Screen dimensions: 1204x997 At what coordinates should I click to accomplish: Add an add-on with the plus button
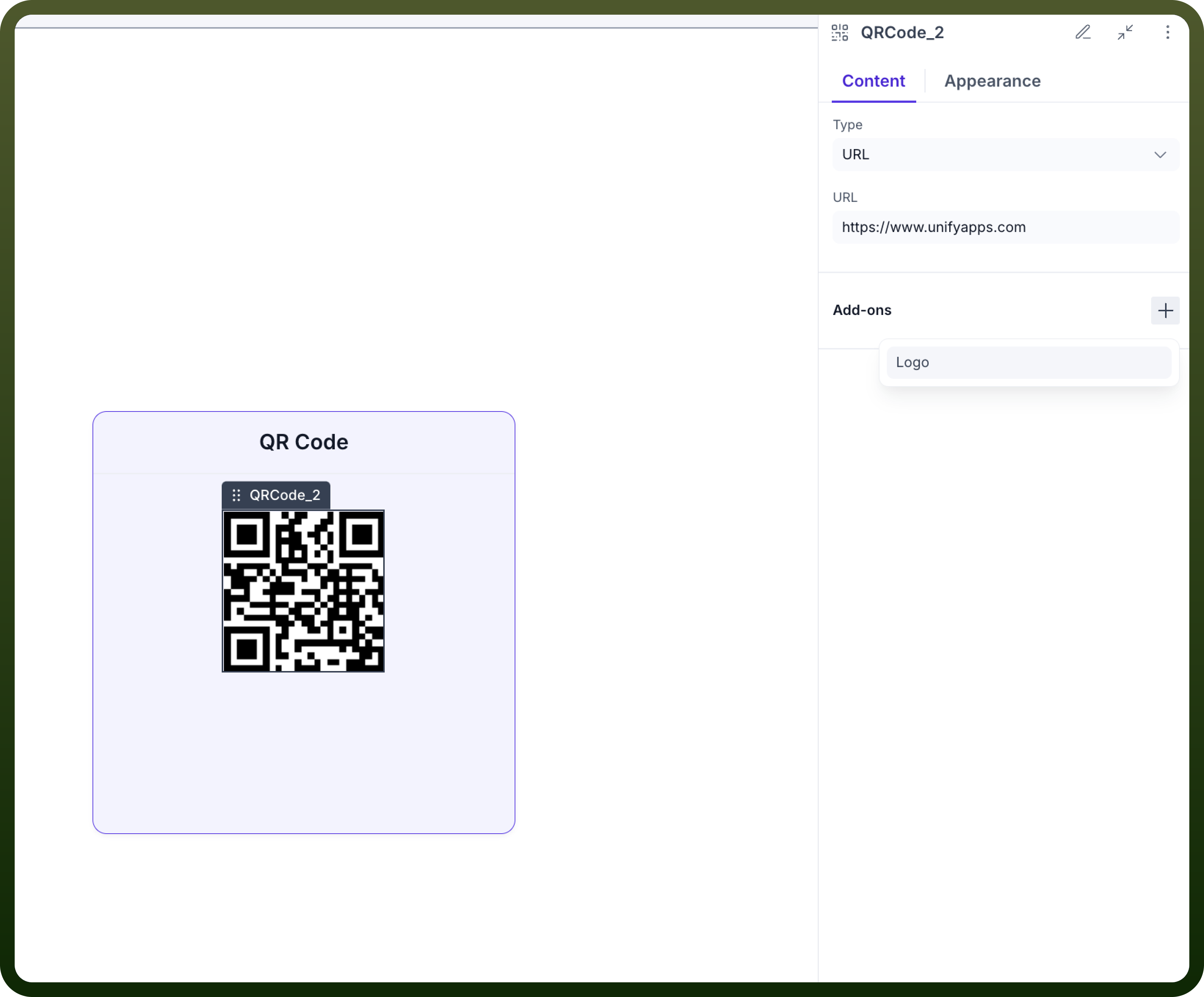(1165, 311)
